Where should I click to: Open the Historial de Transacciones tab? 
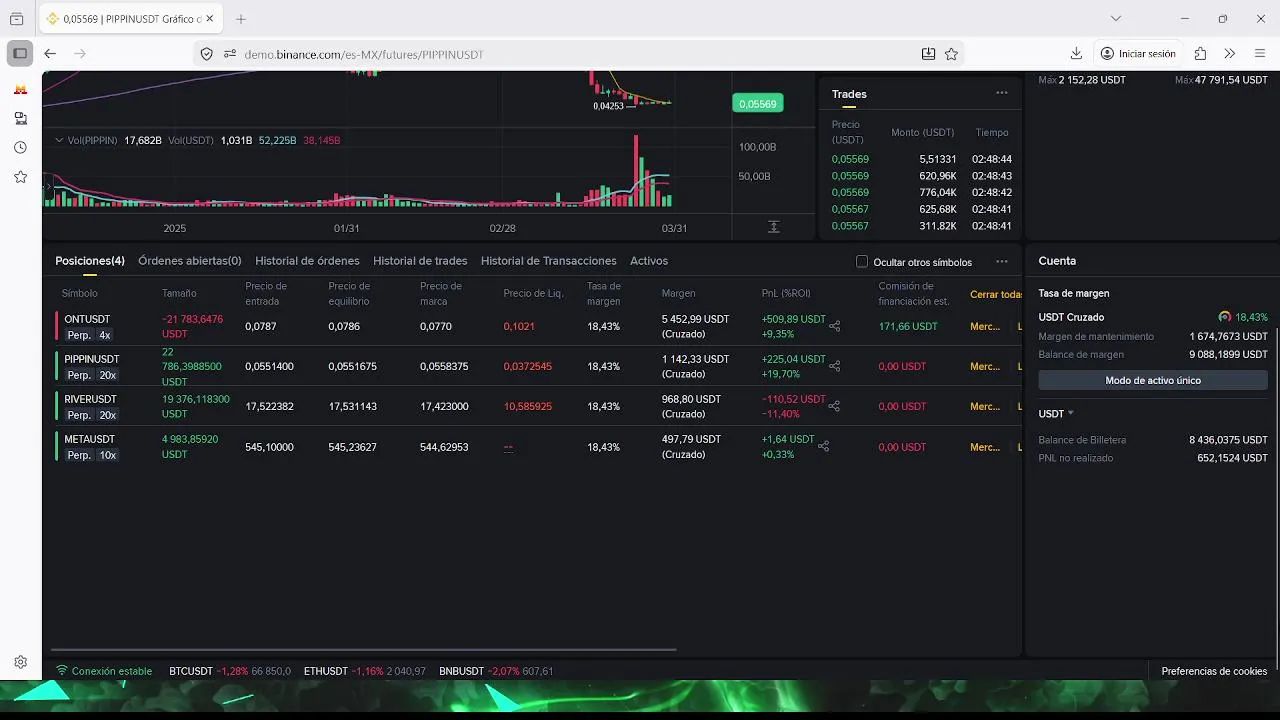548,261
